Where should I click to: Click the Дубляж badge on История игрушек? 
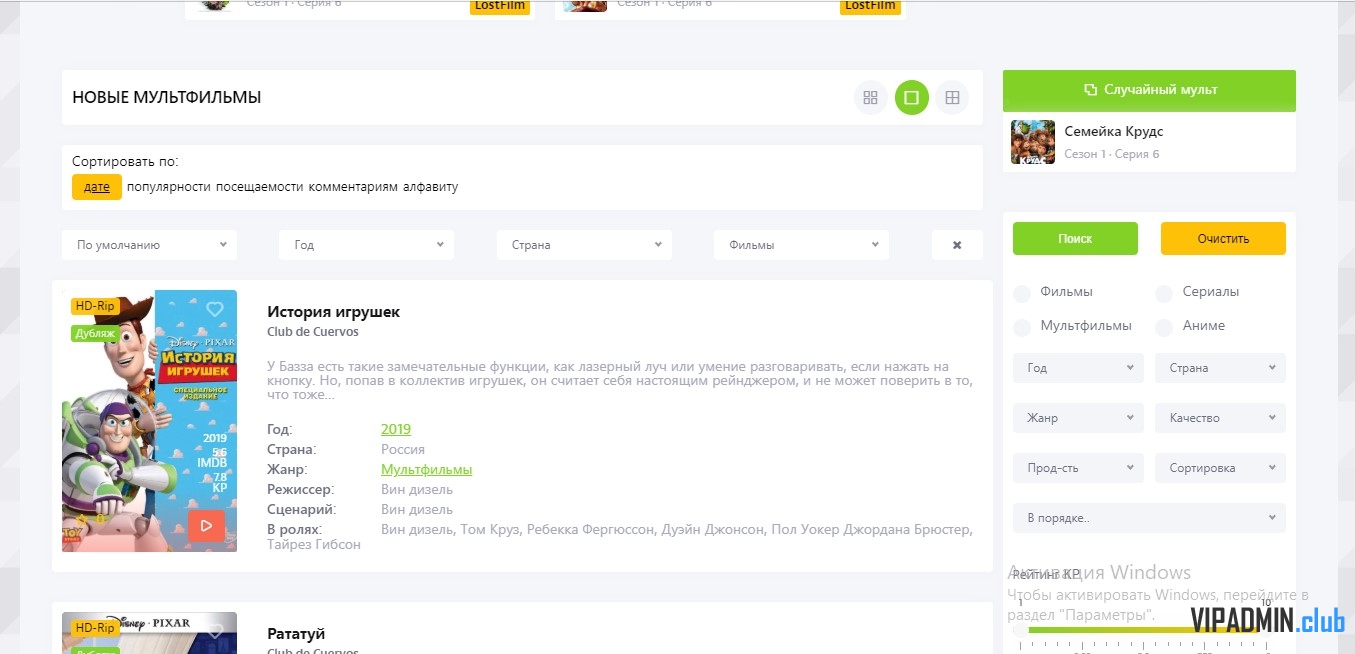click(x=95, y=333)
